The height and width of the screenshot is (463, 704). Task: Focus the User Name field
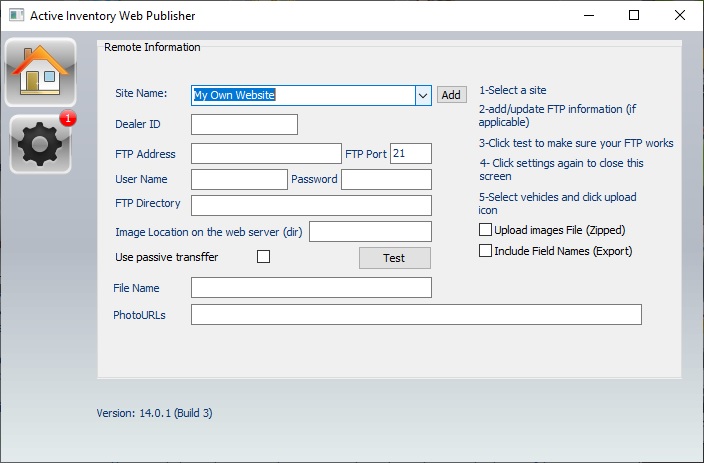pos(239,179)
